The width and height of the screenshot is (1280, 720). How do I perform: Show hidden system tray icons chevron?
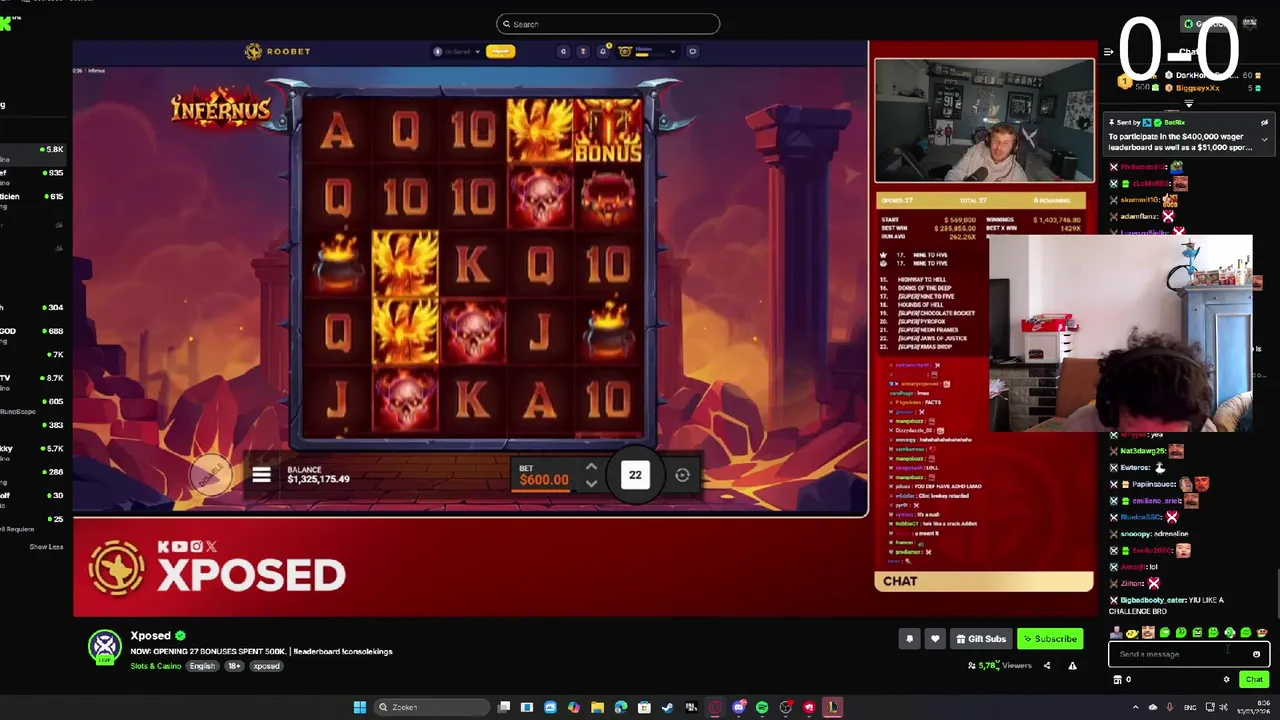(1135, 707)
